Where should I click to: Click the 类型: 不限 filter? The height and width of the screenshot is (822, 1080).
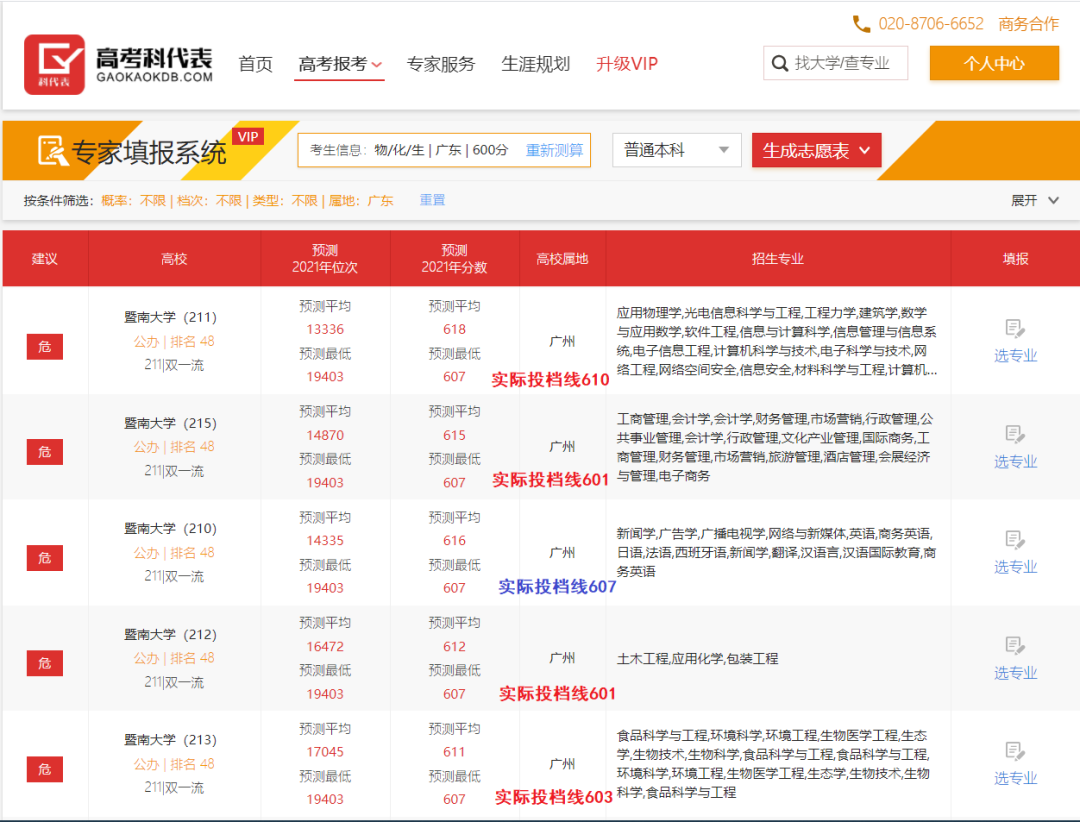click(285, 201)
